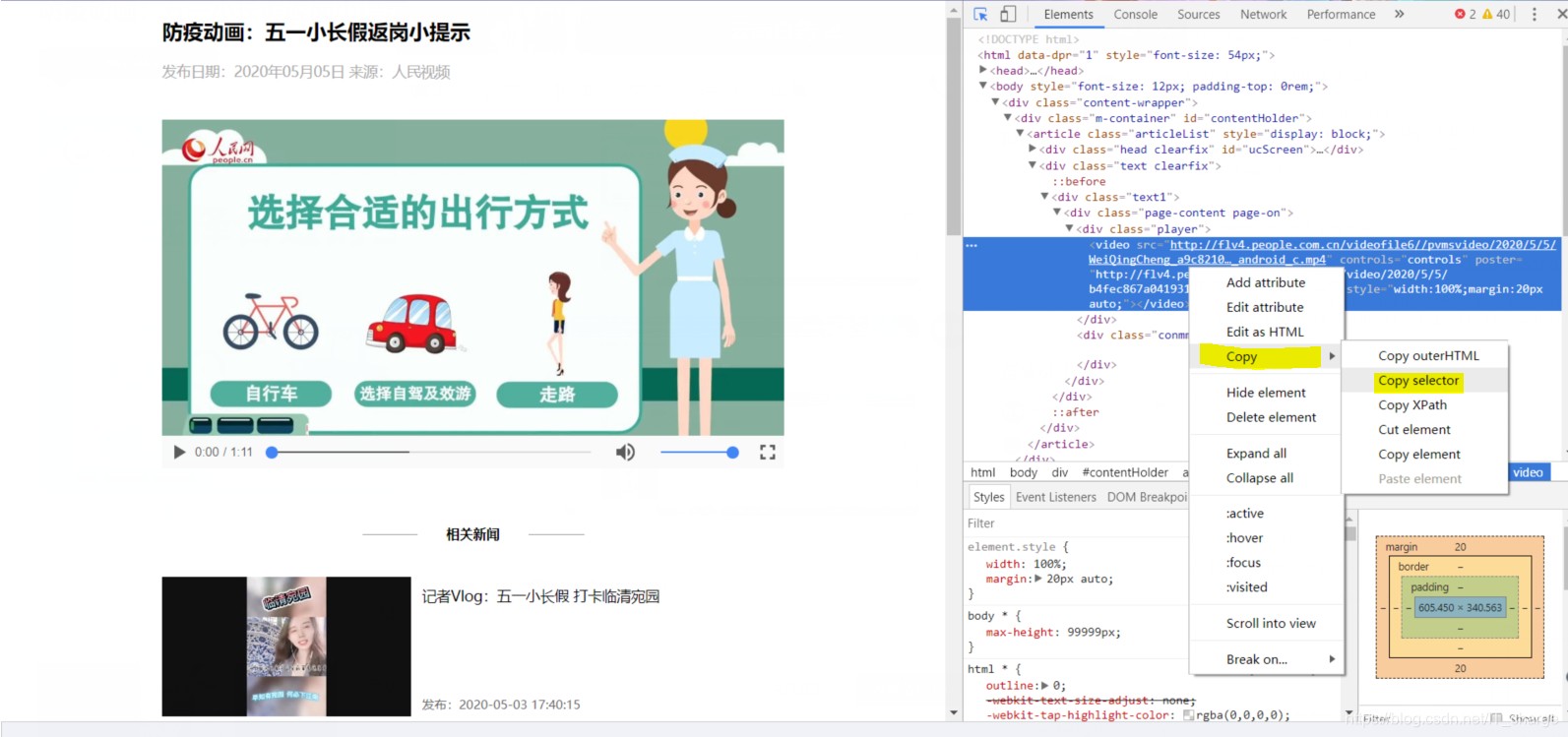Select html in the breadcrumb bar
This screenshot has height=737, width=1568.
982,472
